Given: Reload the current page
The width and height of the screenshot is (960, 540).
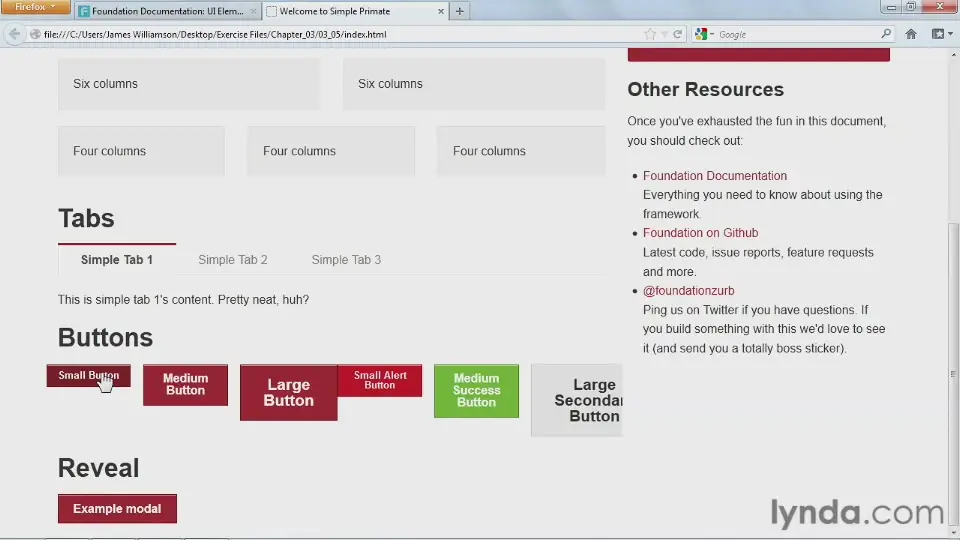Looking at the screenshot, I should click(x=677, y=34).
